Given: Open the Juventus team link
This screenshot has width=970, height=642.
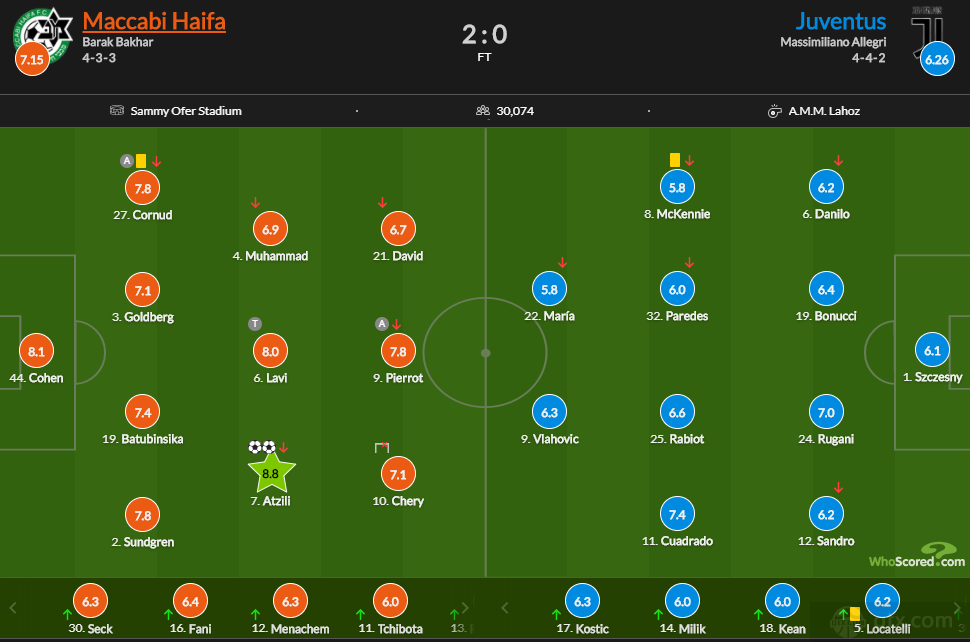Looking at the screenshot, I should coord(840,22).
